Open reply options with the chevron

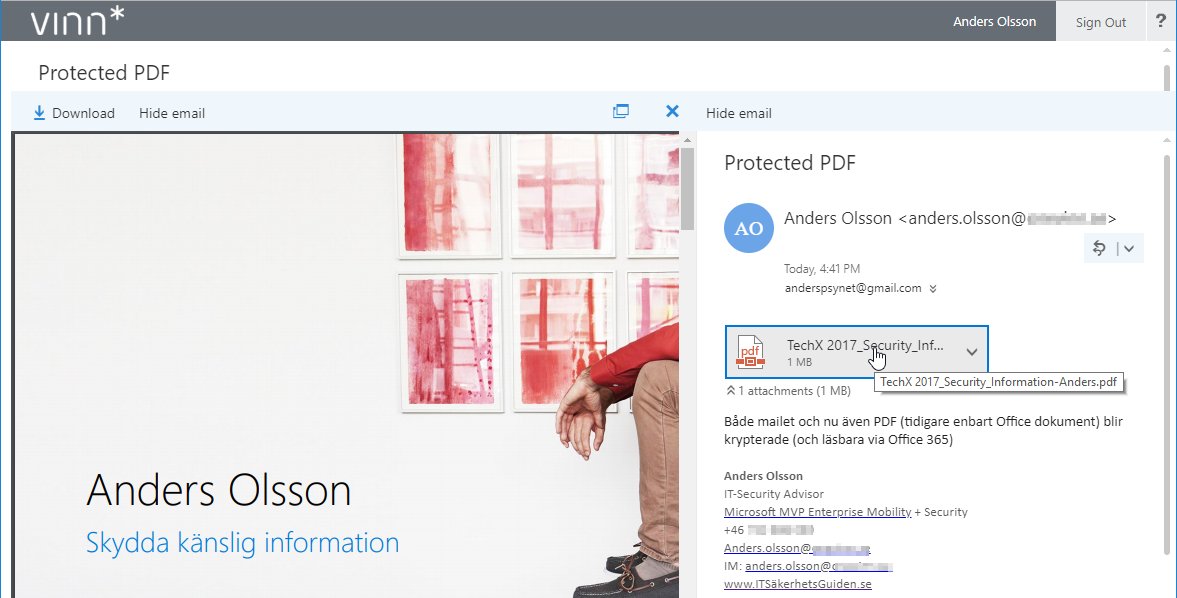[x=1126, y=248]
